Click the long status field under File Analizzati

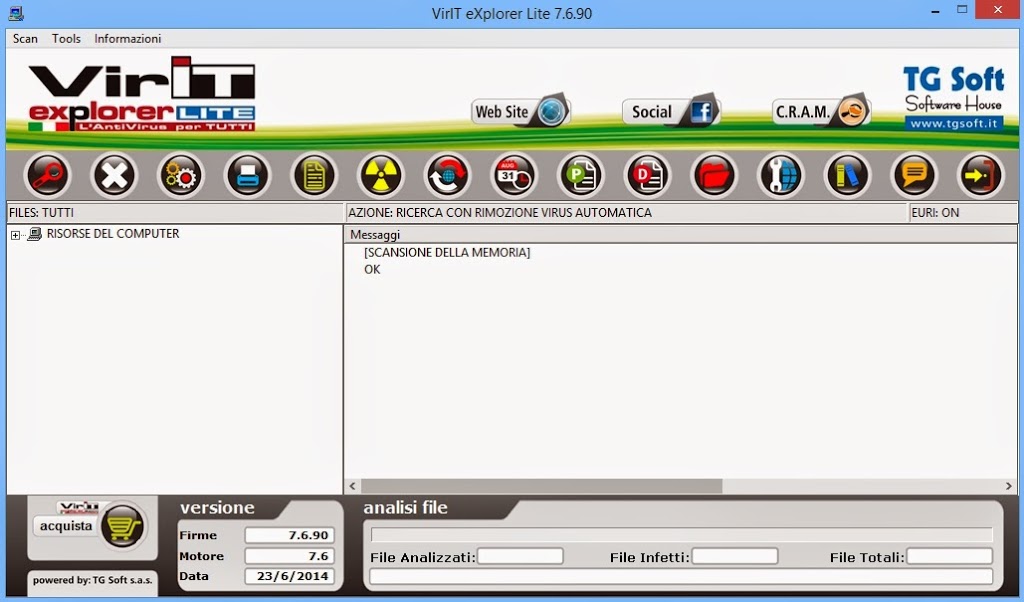[x=681, y=577]
